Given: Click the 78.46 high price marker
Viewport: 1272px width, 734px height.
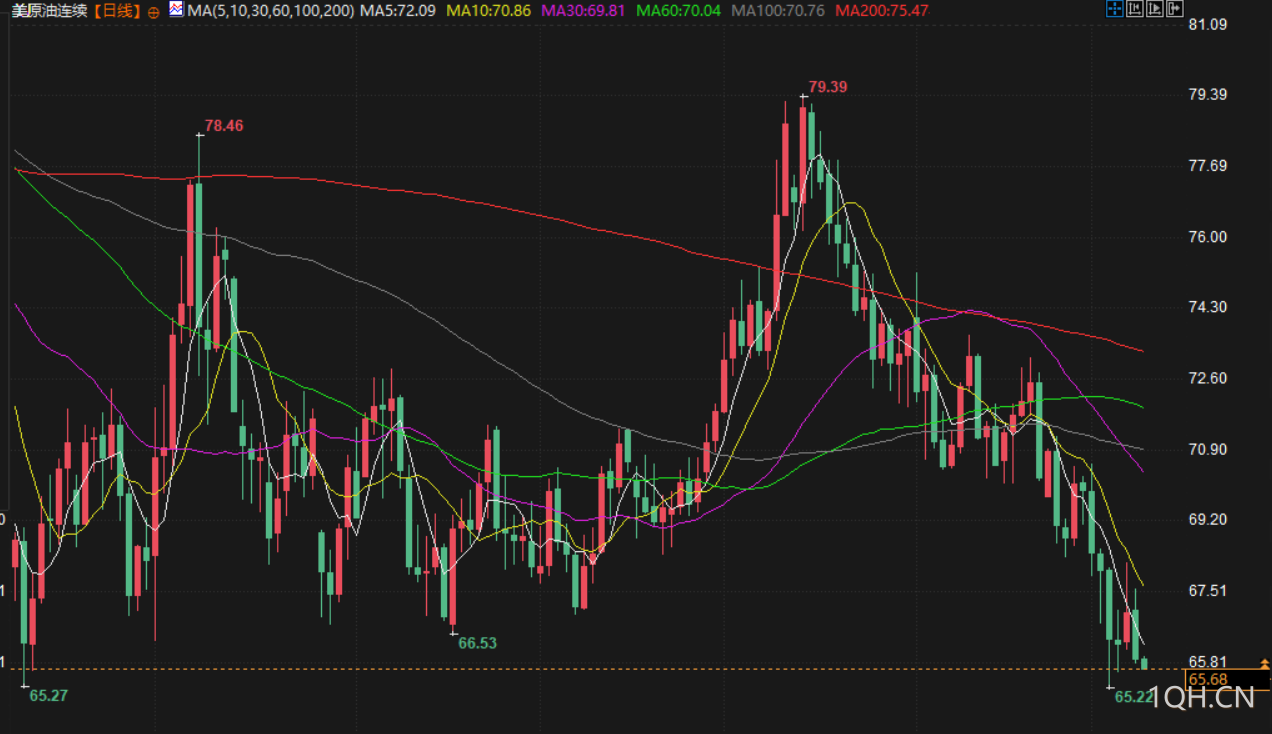Looking at the screenshot, I should point(224,126).
